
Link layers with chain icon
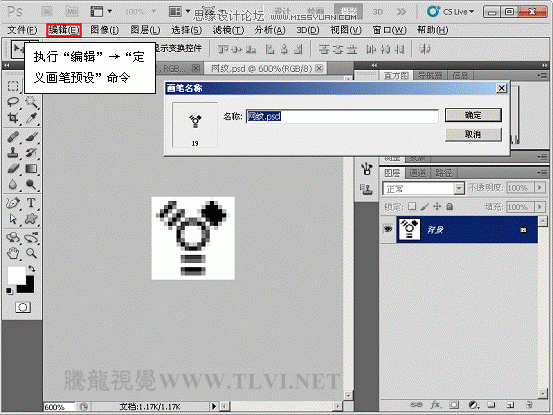(416, 405)
